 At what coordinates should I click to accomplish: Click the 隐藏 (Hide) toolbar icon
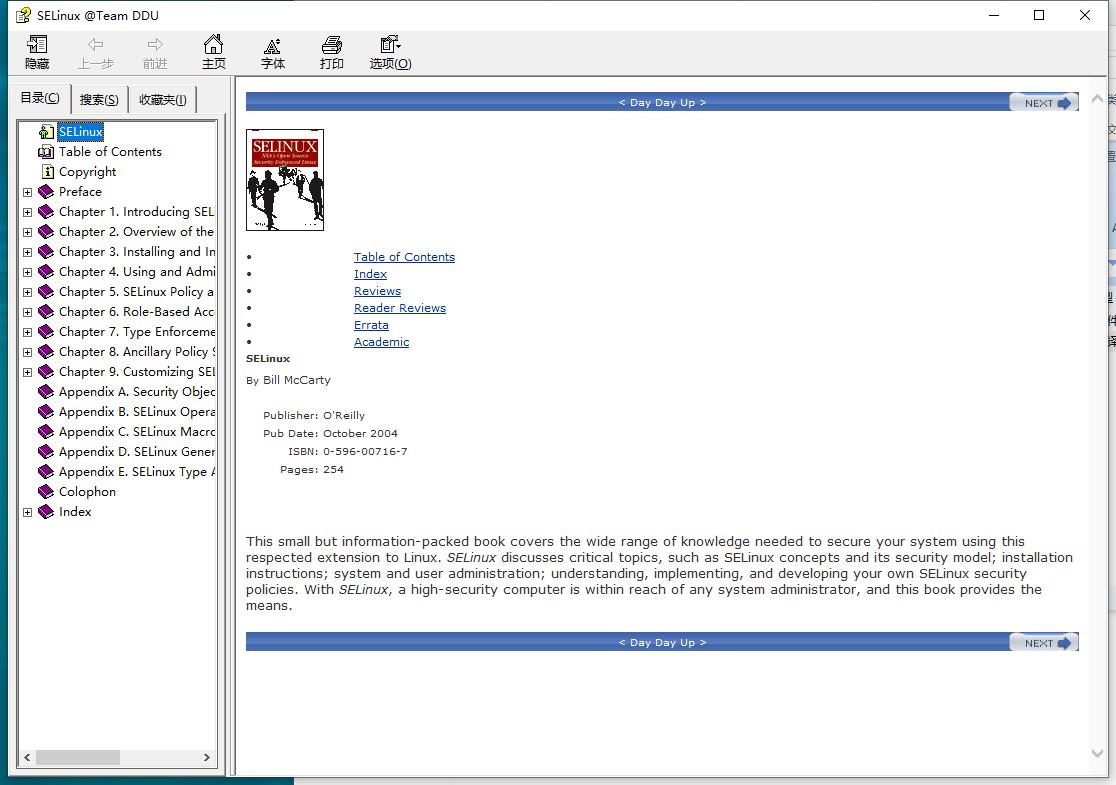coord(36,52)
